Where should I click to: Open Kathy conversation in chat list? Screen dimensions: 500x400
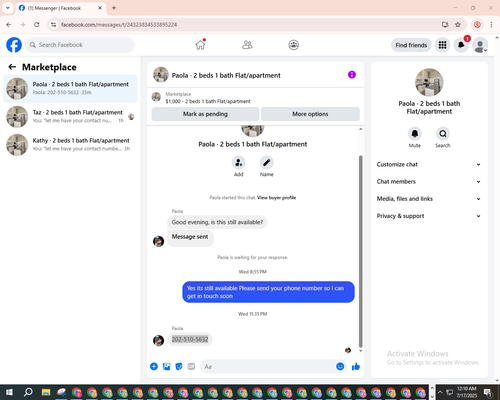point(70,145)
